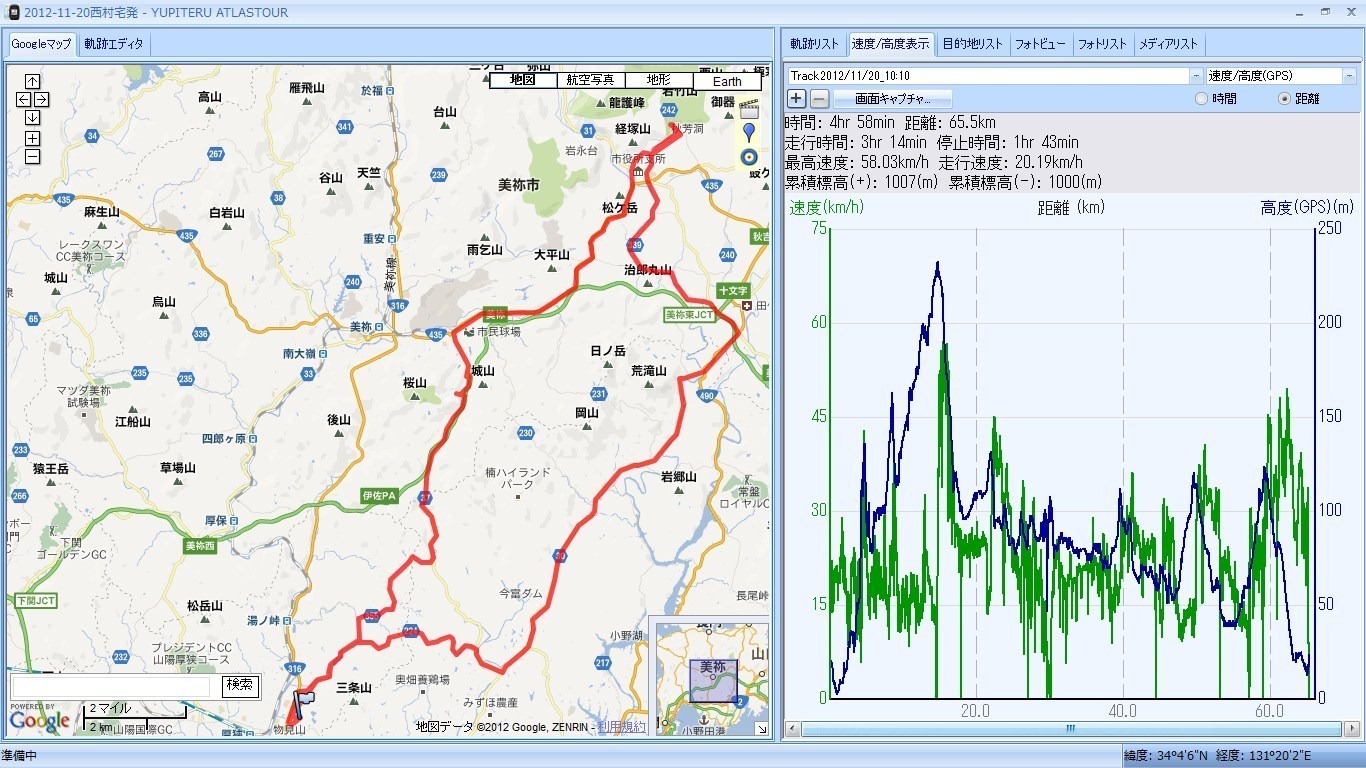This screenshot has height=768, width=1366.
Task: Open the フォトビュー tab
Action: pyautogui.click(x=1040, y=44)
